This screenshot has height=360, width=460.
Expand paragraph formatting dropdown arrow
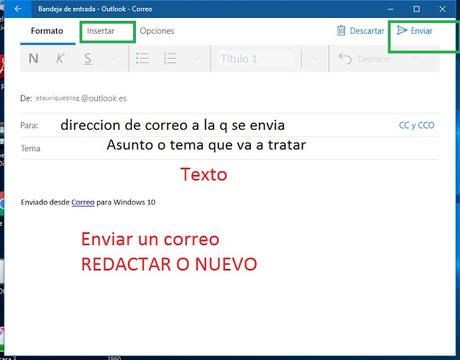[x=196, y=59]
